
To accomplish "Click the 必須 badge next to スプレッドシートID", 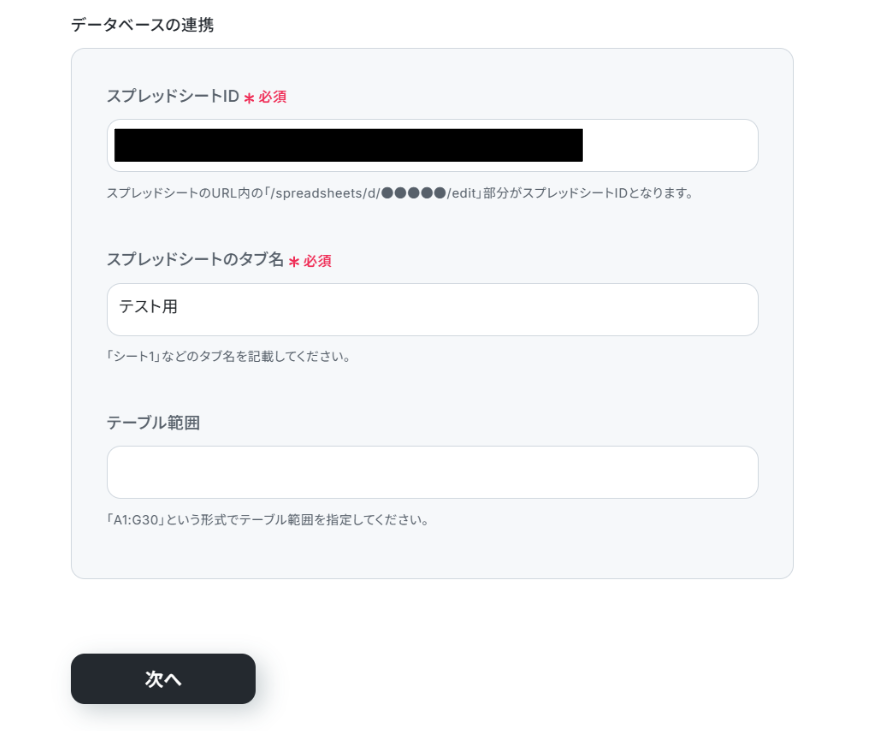I will (x=273, y=97).
